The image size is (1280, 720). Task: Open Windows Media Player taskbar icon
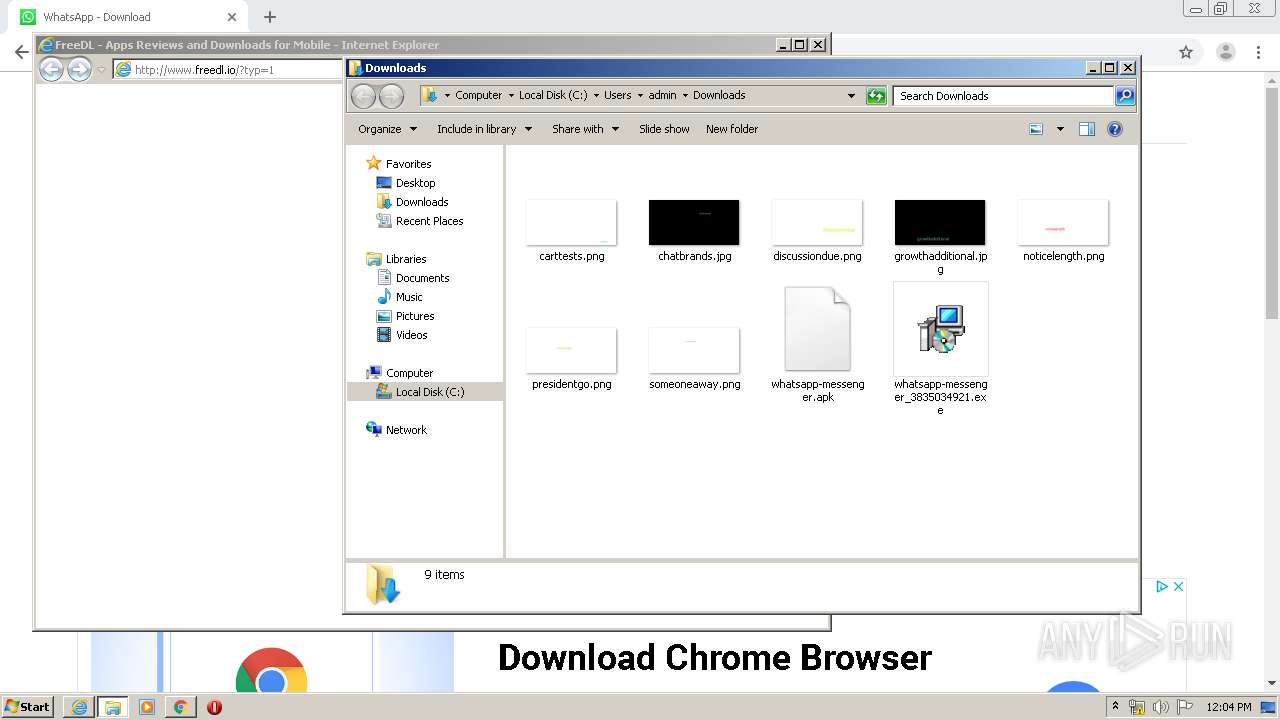pyautogui.click(x=147, y=707)
